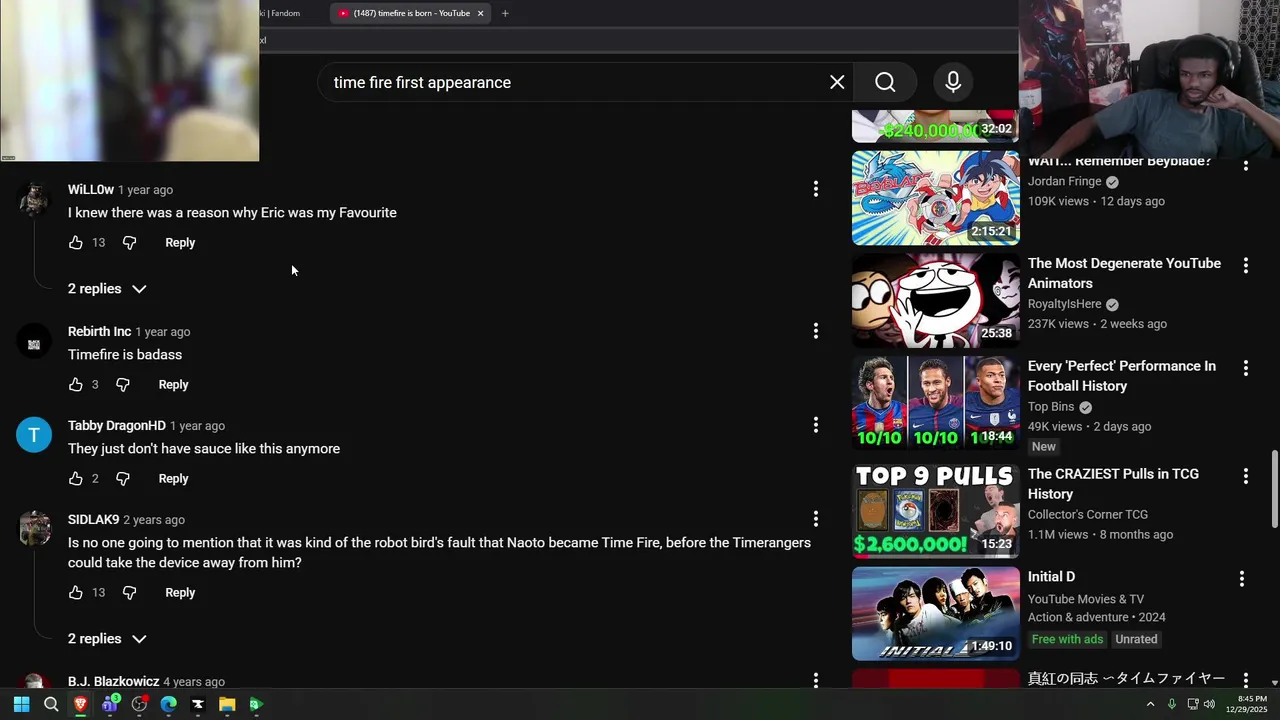Open options for CRAZIEST Pulls in TCG video
This screenshot has height=720, width=1280.
[1246, 476]
